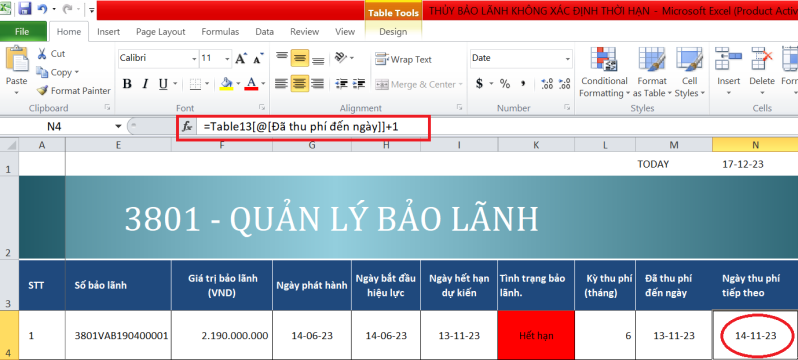
Task: Click the Increase Decimal icon
Action: point(547,84)
